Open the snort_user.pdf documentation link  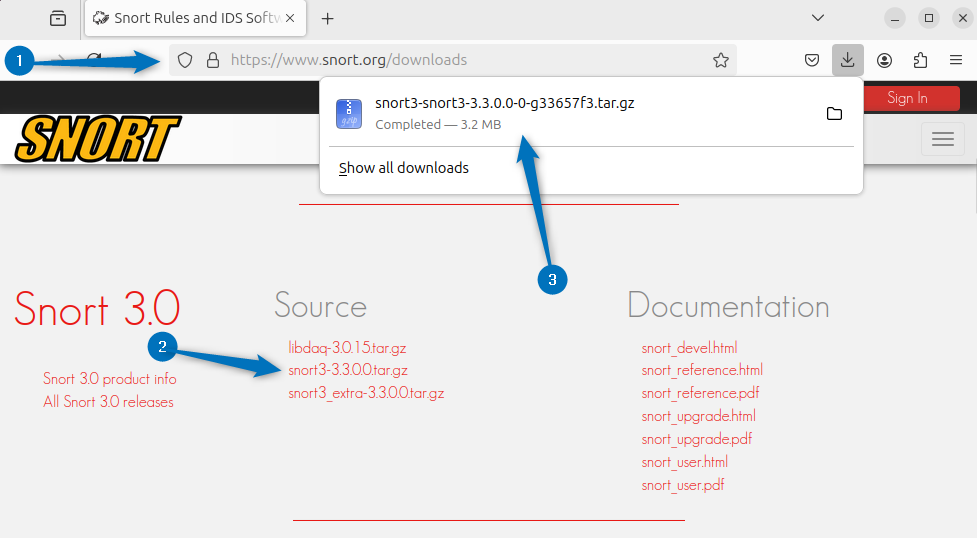coord(683,485)
